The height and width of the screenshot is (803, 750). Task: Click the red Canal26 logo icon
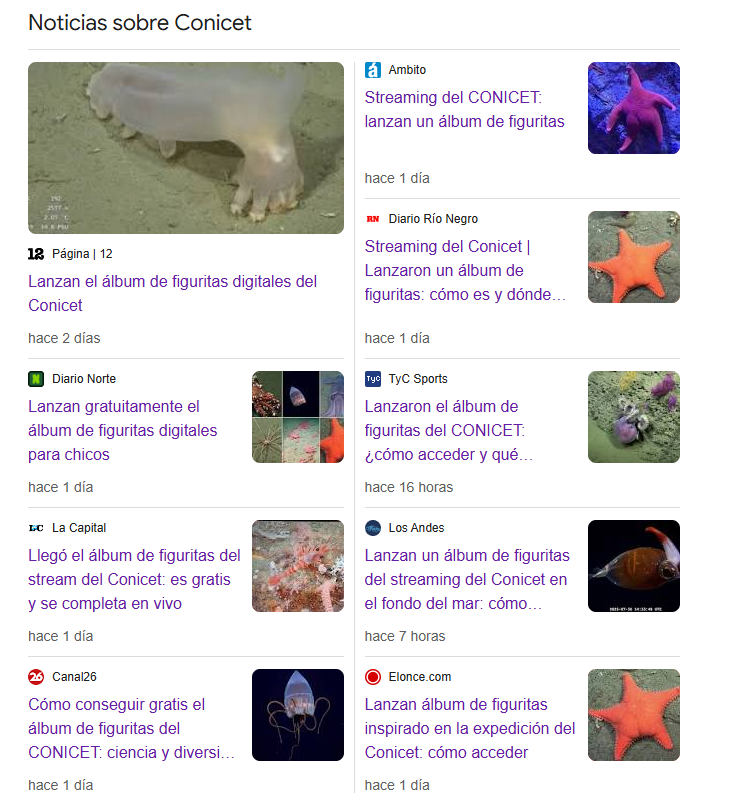click(36, 677)
